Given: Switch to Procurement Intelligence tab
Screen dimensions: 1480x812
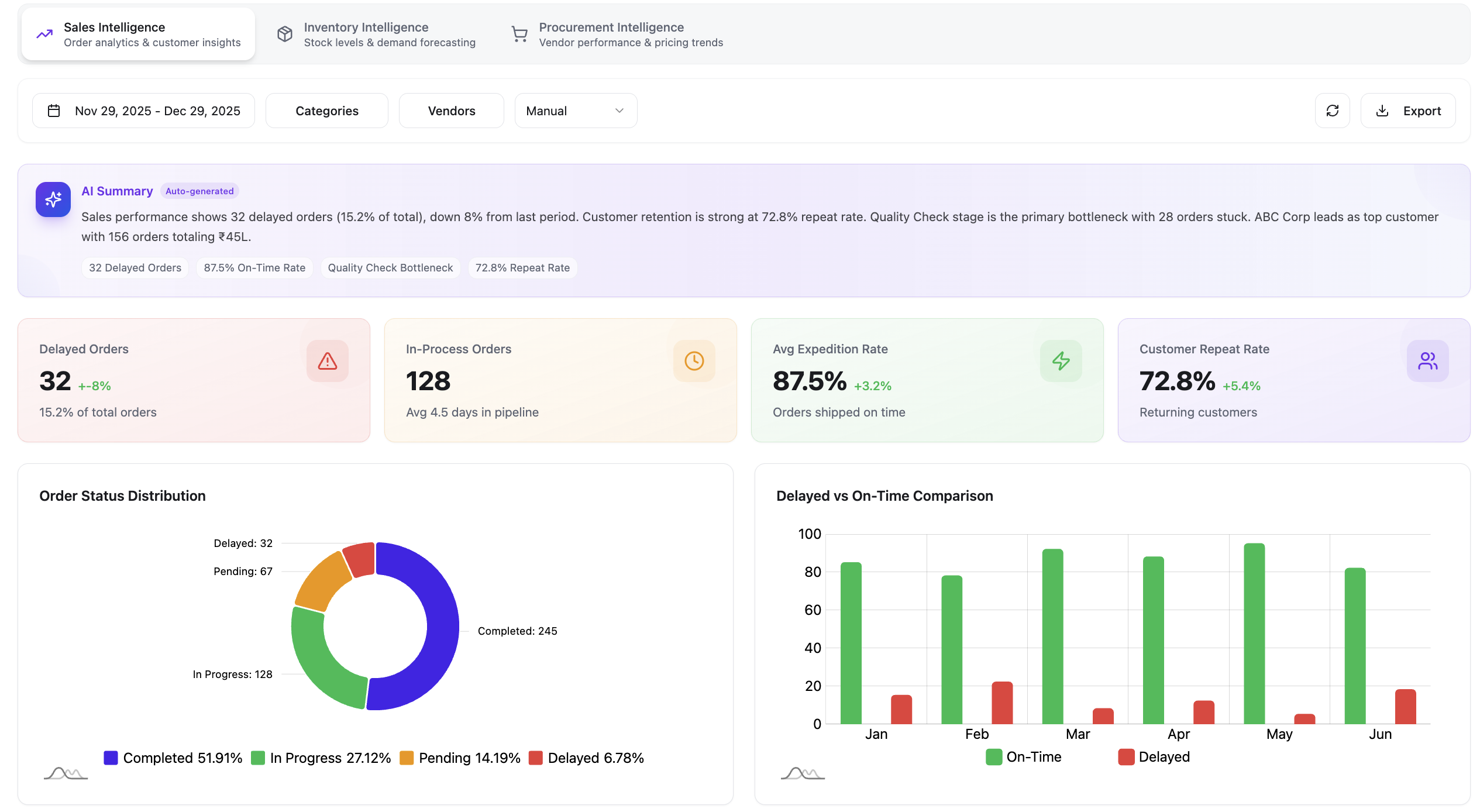Looking at the screenshot, I should [x=617, y=34].
